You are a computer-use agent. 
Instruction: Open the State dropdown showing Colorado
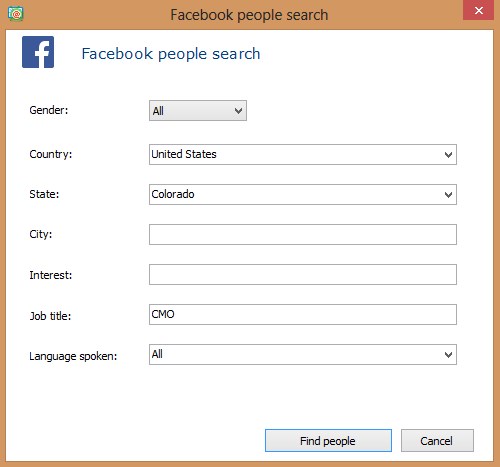(303, 194)
